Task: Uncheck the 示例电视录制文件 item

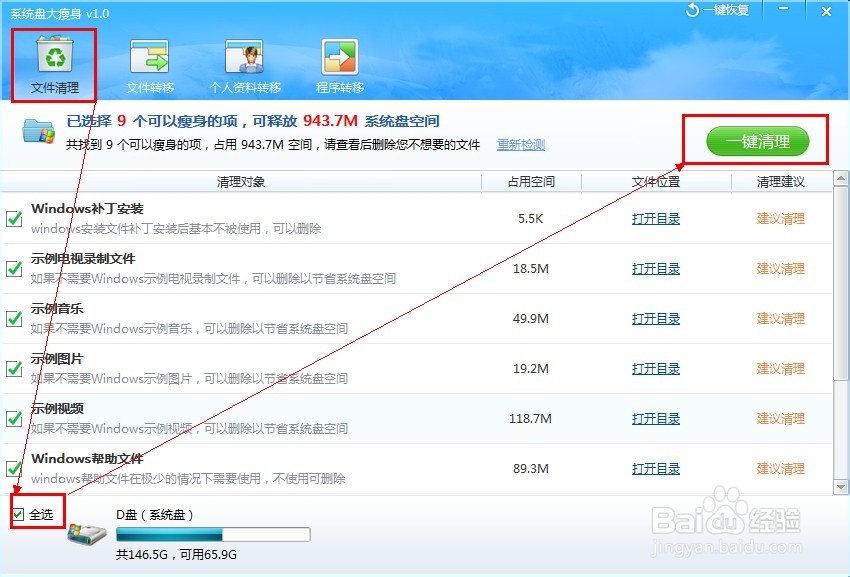Action: [x=14, y=268]
